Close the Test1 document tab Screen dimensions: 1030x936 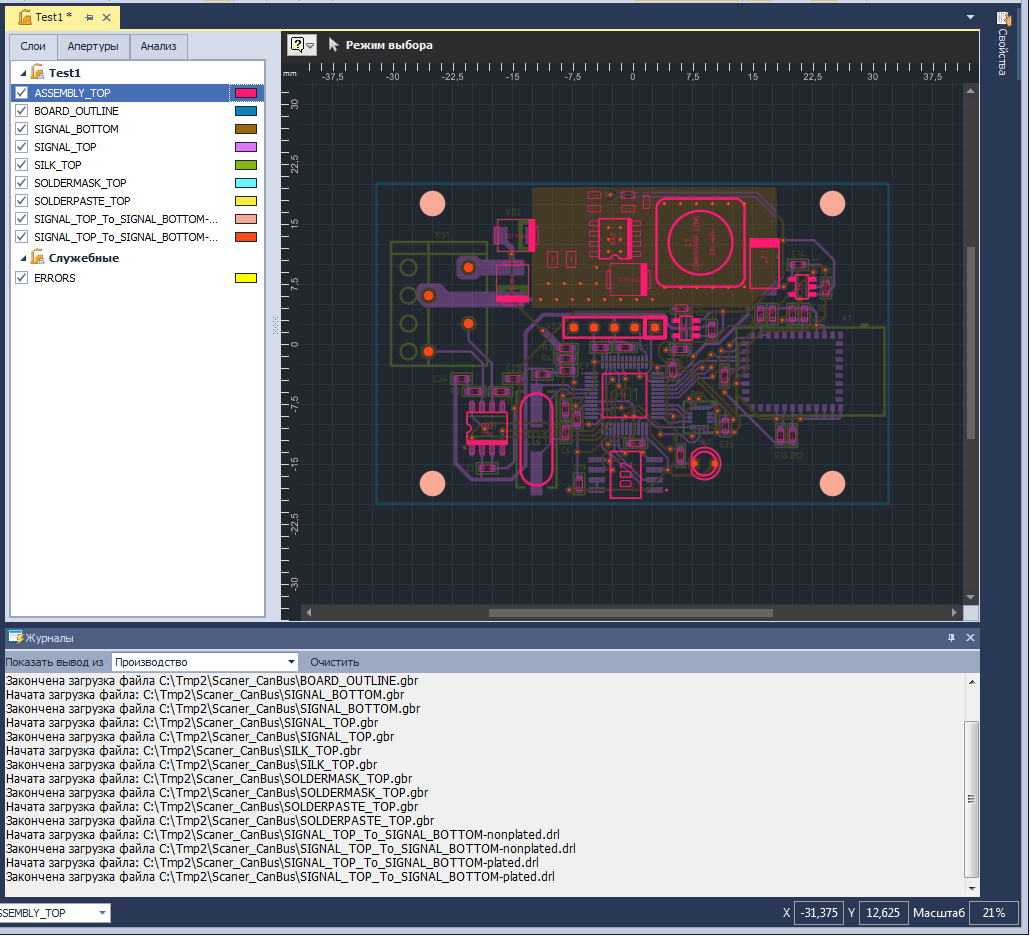pyautogui.click(x=106, y=18)
